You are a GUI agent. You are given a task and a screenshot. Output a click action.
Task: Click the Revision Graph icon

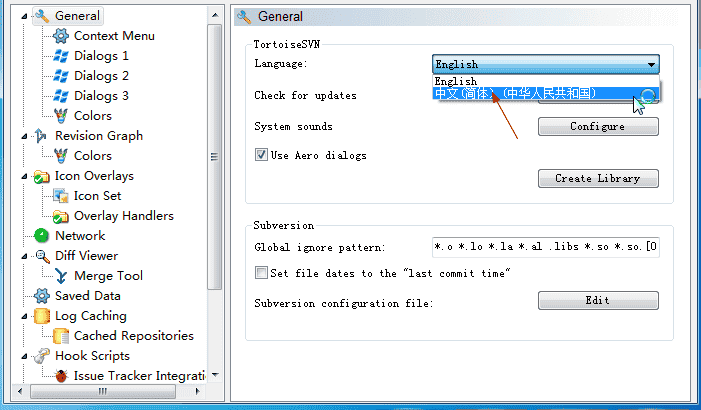[41, 135]
